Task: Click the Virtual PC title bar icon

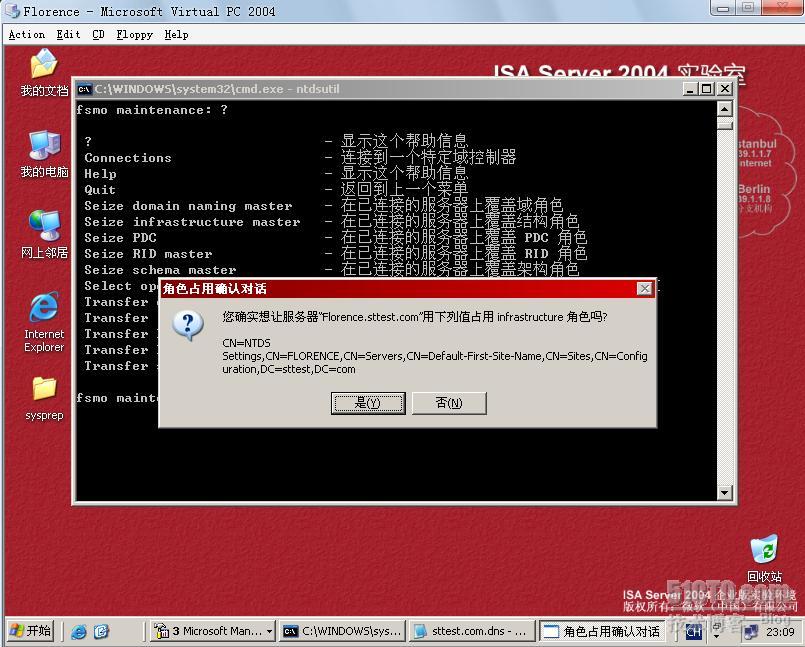Action: click(12, 11)
